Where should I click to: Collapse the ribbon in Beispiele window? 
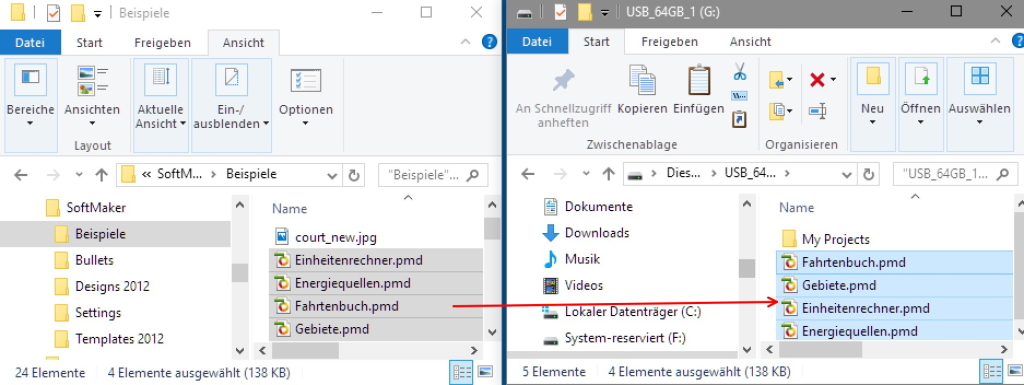tap(466, 42)
